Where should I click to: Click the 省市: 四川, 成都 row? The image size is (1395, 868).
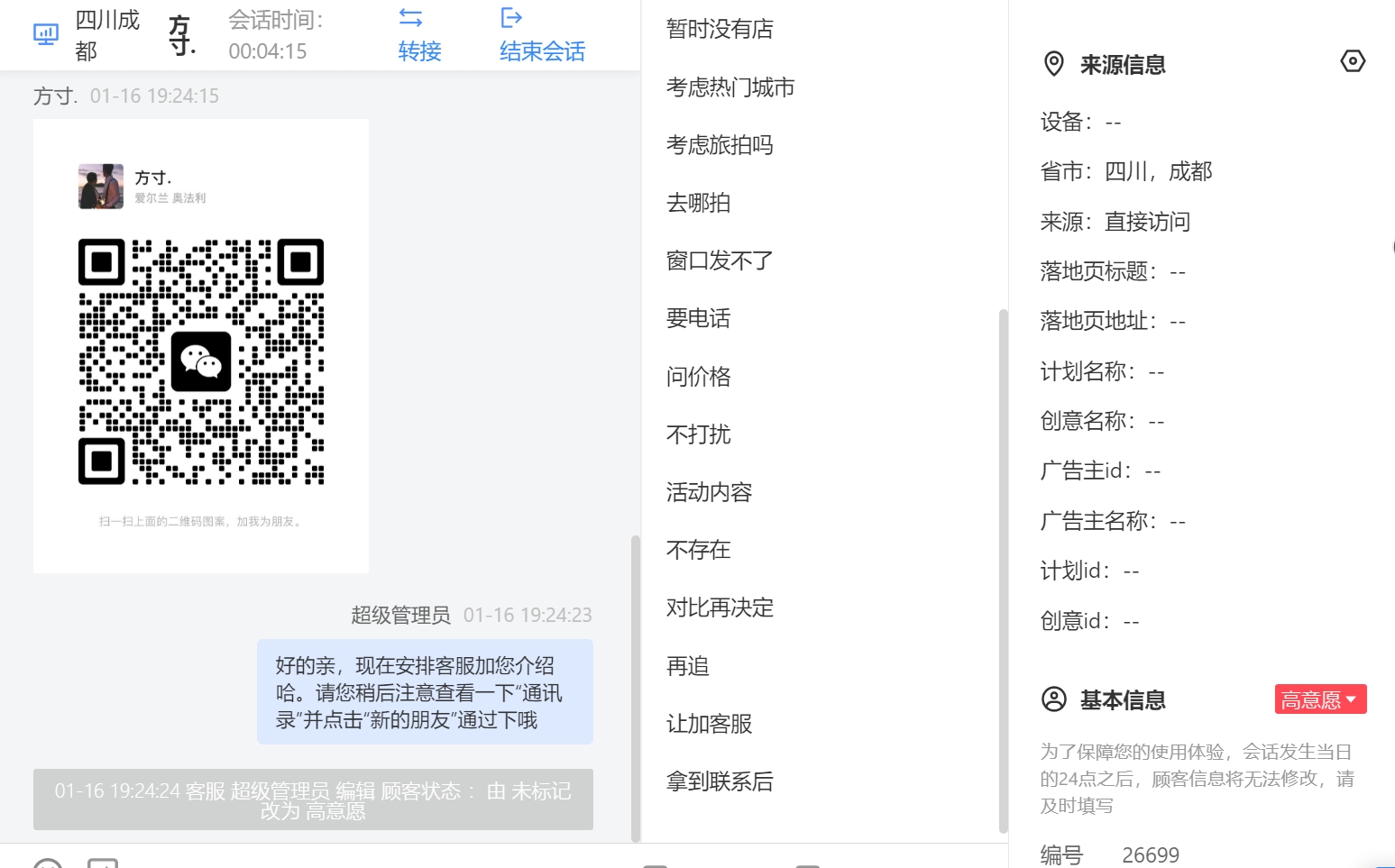click(x=1126, y=171)
